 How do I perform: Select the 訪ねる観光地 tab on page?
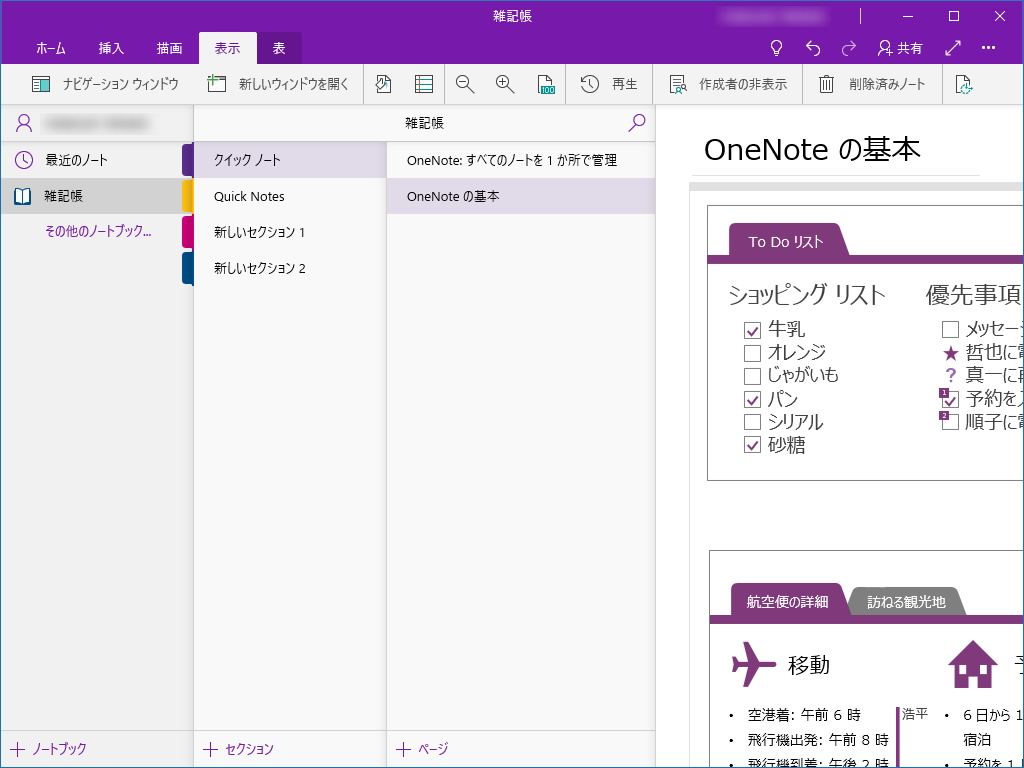(906, 601)
